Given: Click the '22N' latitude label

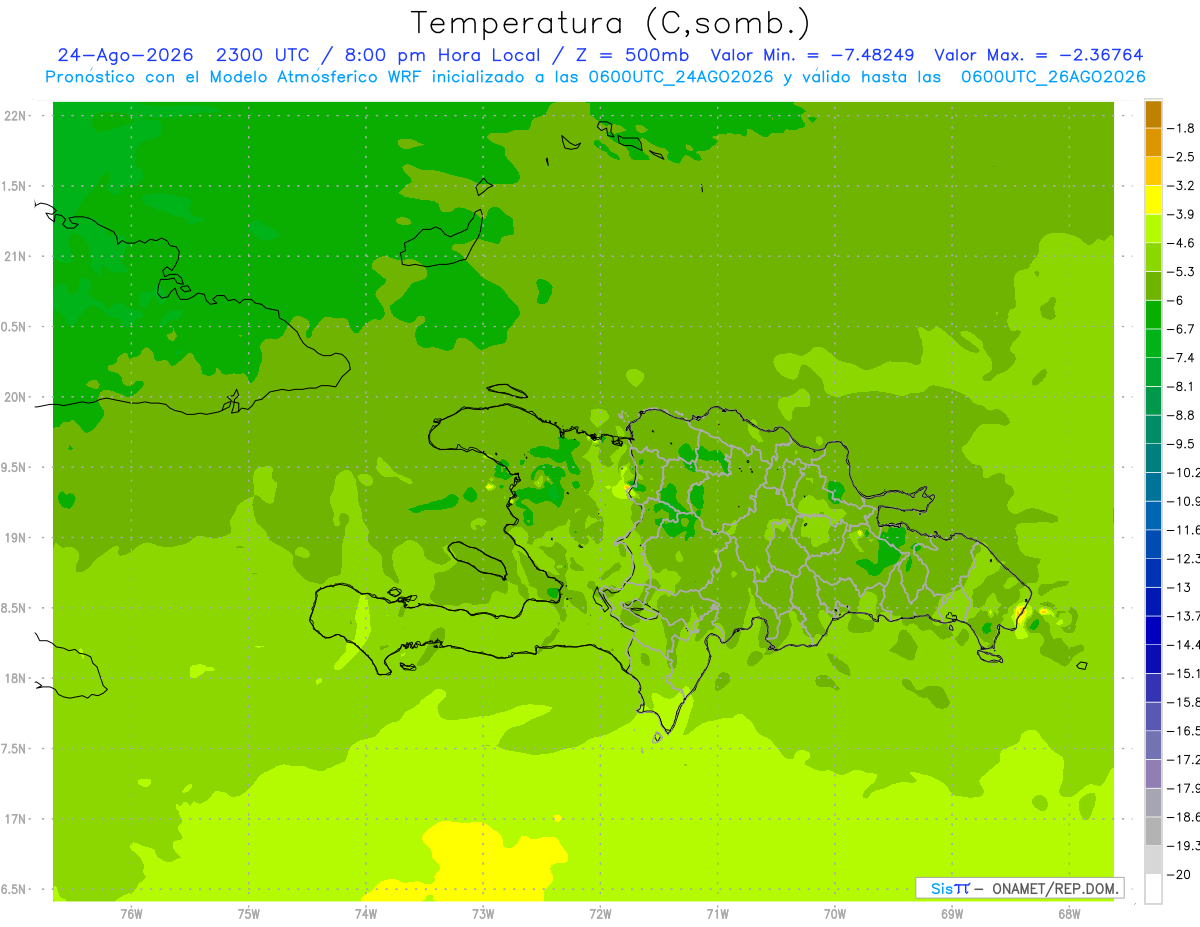Looking at the screenshot, I should click(15, 116).
